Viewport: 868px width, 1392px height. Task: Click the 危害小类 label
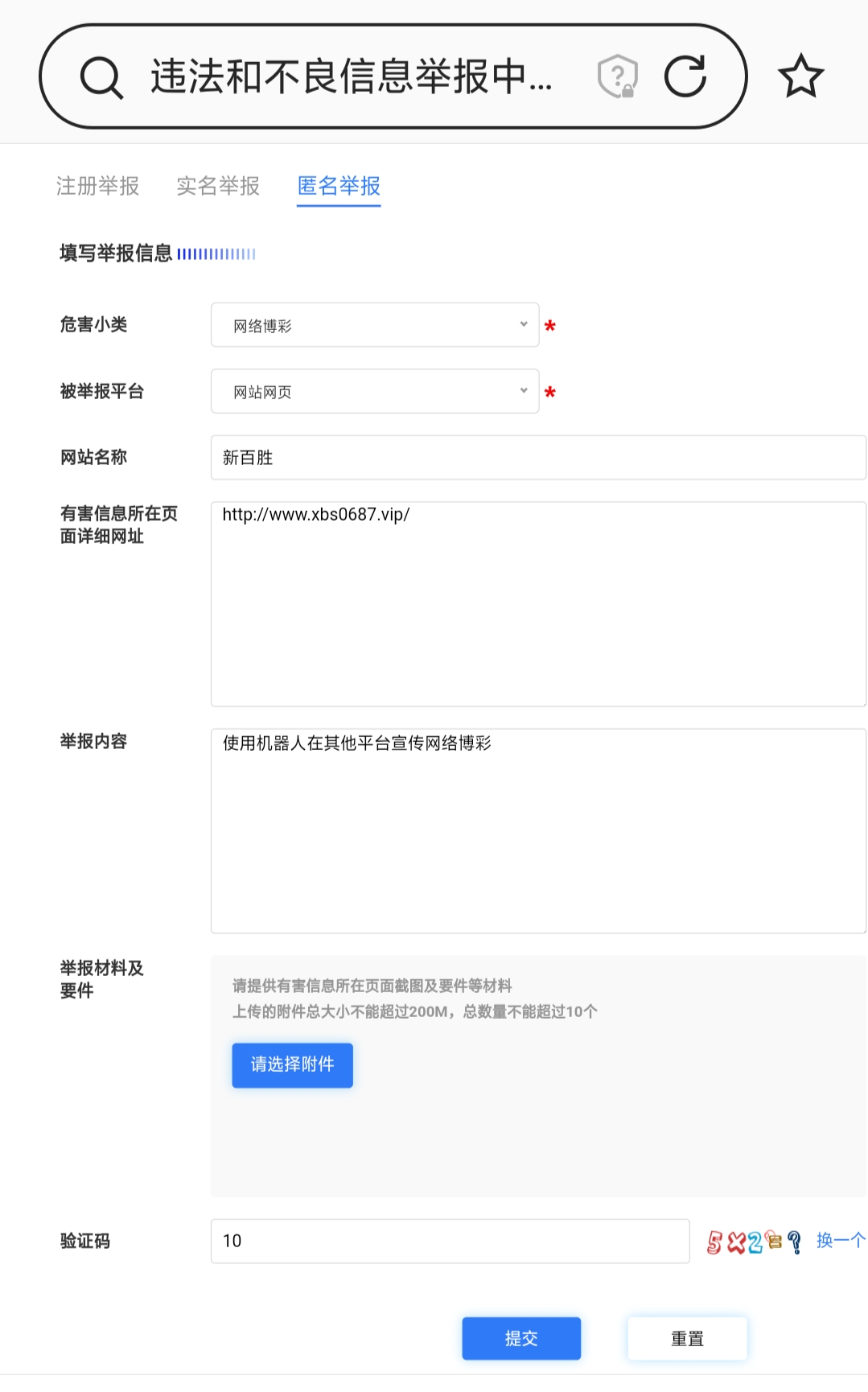pyautogui.click(x=93, y=324)
